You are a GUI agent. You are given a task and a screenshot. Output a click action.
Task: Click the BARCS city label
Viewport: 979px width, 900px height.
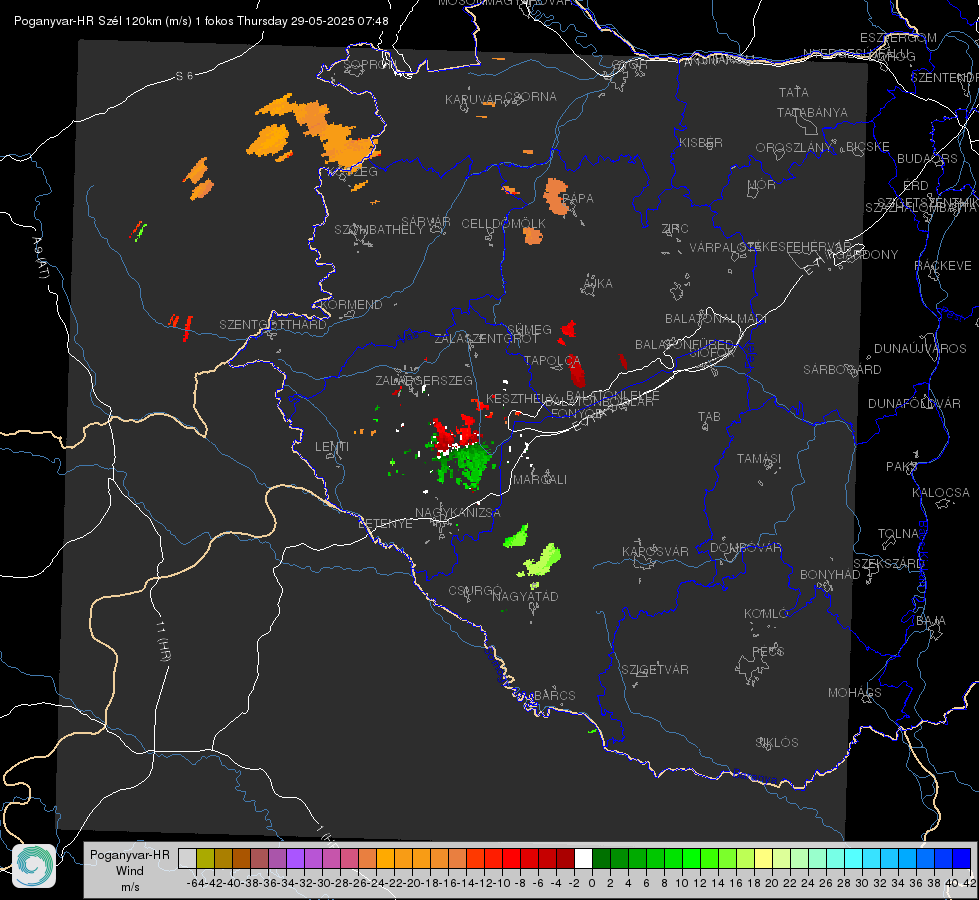554,696
